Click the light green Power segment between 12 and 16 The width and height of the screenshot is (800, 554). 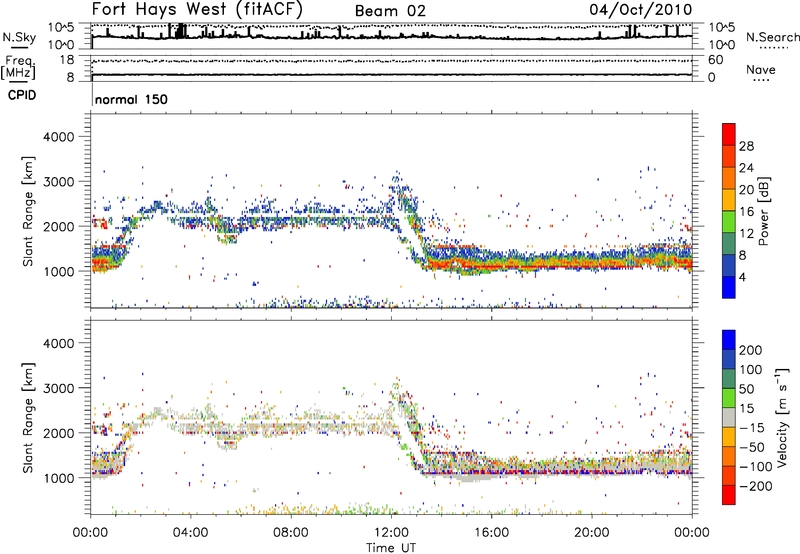[729, 221]
